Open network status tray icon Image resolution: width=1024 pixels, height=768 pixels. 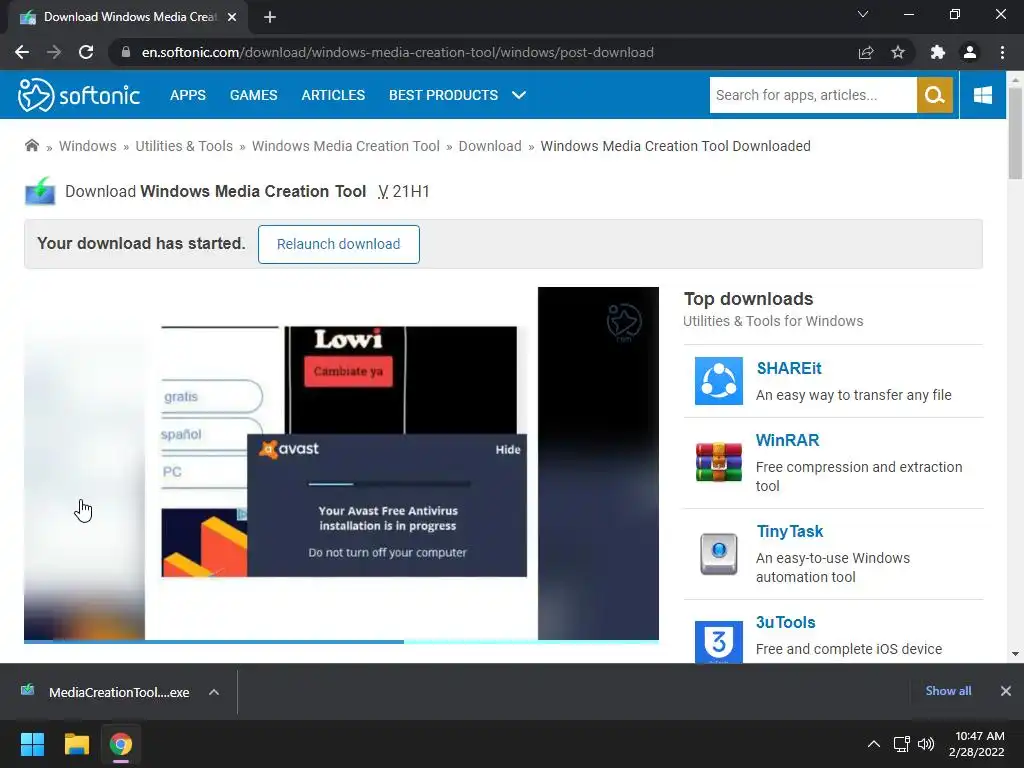902,744
